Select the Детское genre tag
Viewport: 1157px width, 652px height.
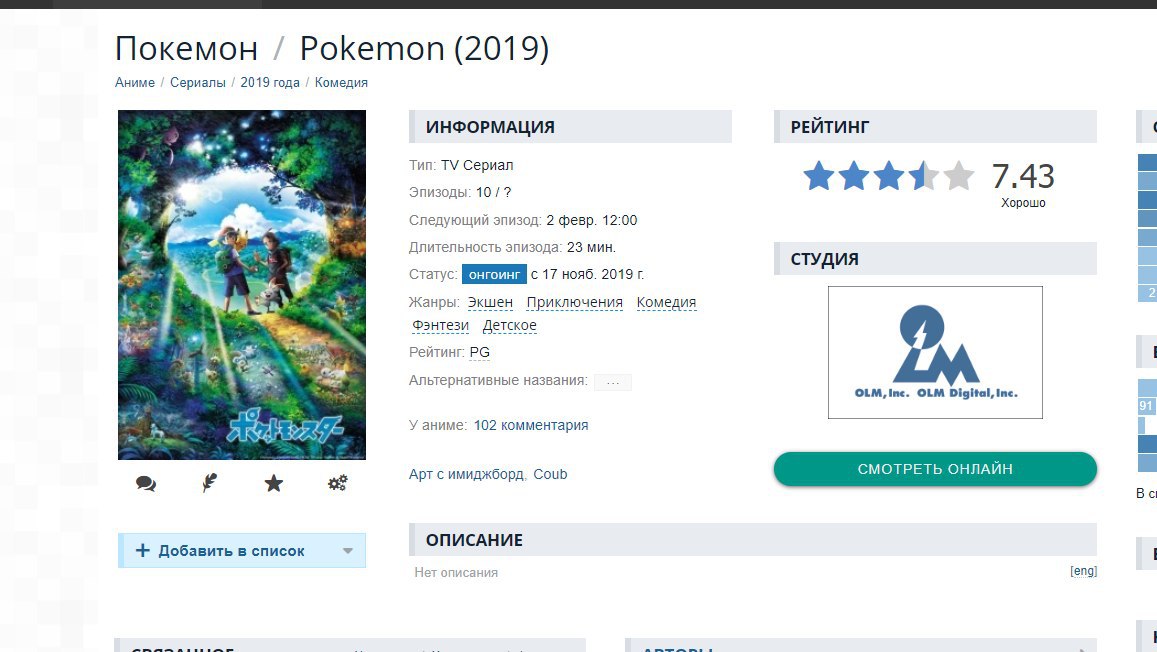510,325
